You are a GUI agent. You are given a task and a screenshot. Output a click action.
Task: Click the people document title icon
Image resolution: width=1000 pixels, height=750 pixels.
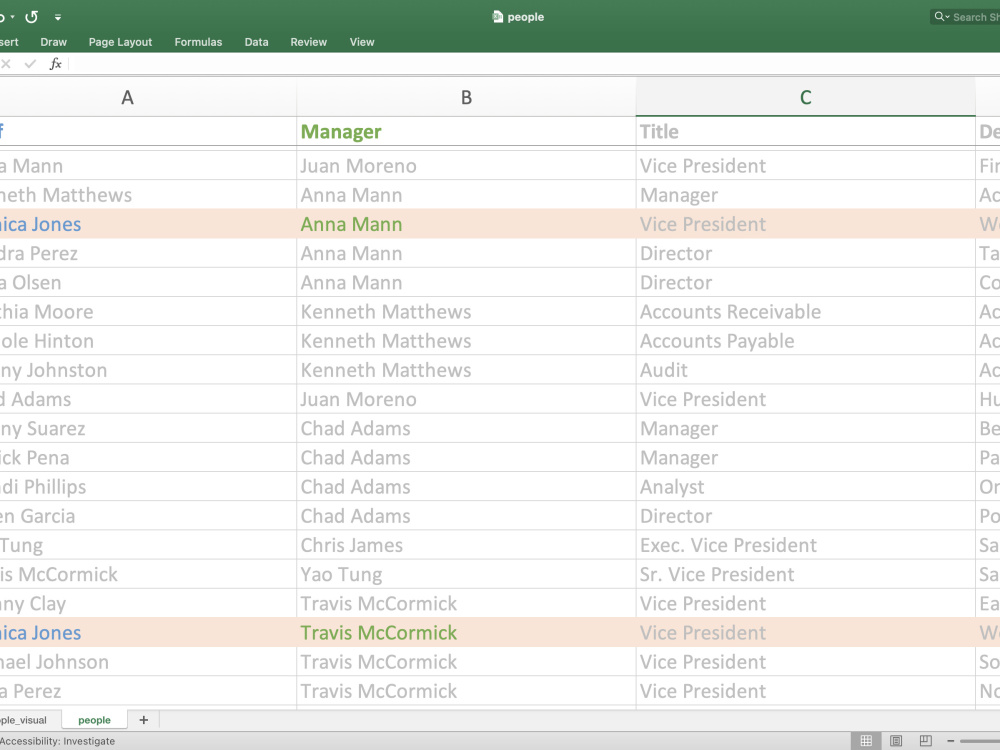pyautogui.click(x=497, y=17)
